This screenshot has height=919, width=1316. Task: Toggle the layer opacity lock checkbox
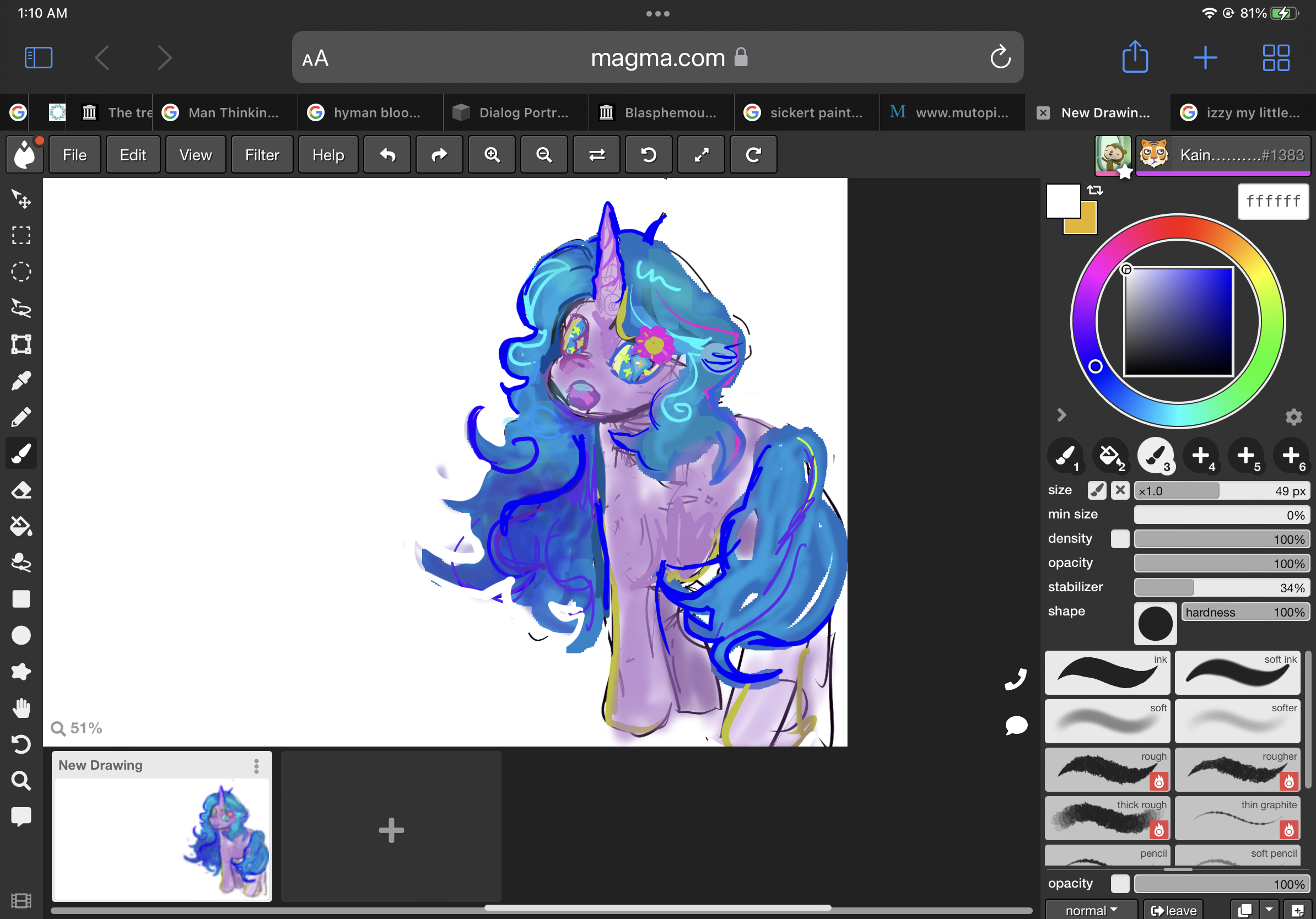click(x=1119, y=884)
